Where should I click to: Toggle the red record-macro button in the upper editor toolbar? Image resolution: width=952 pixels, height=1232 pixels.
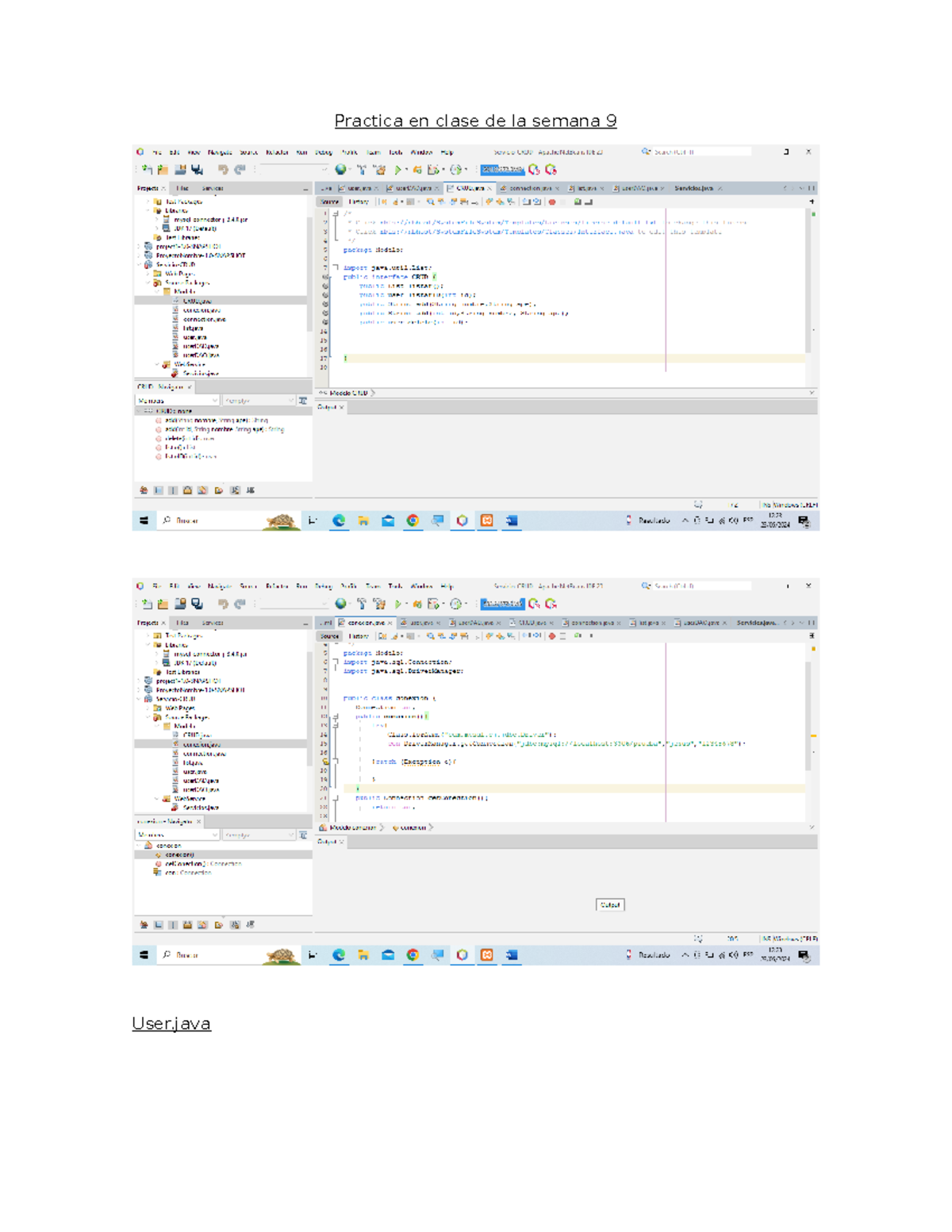(552, 202)
